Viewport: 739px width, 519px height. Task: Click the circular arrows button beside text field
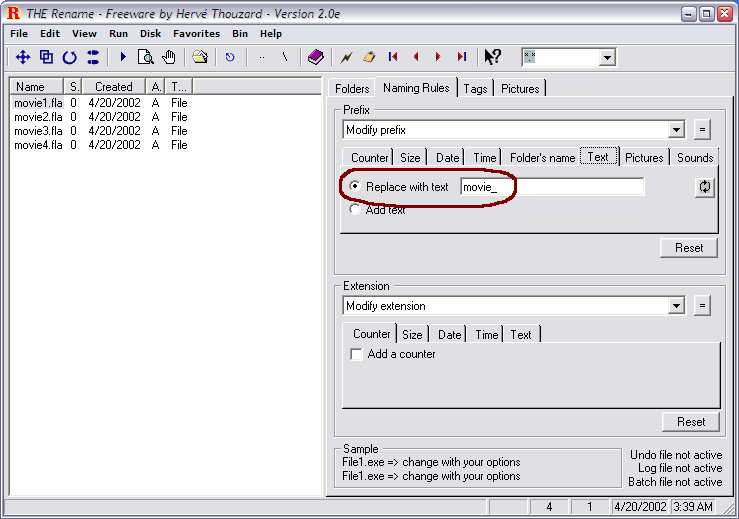tap(704, 187)
